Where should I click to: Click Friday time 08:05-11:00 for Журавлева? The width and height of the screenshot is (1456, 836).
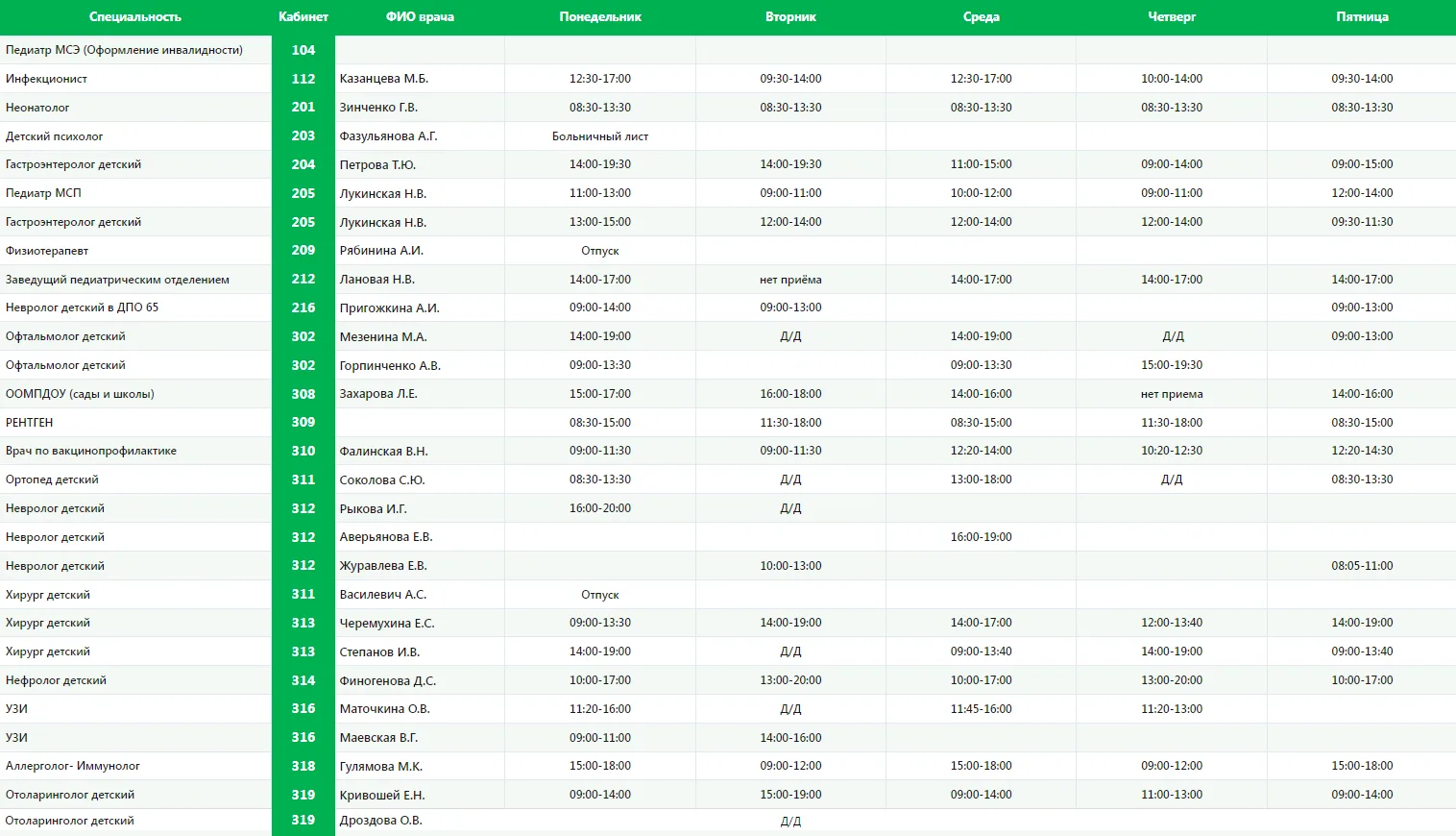[x=1362, y=566]
